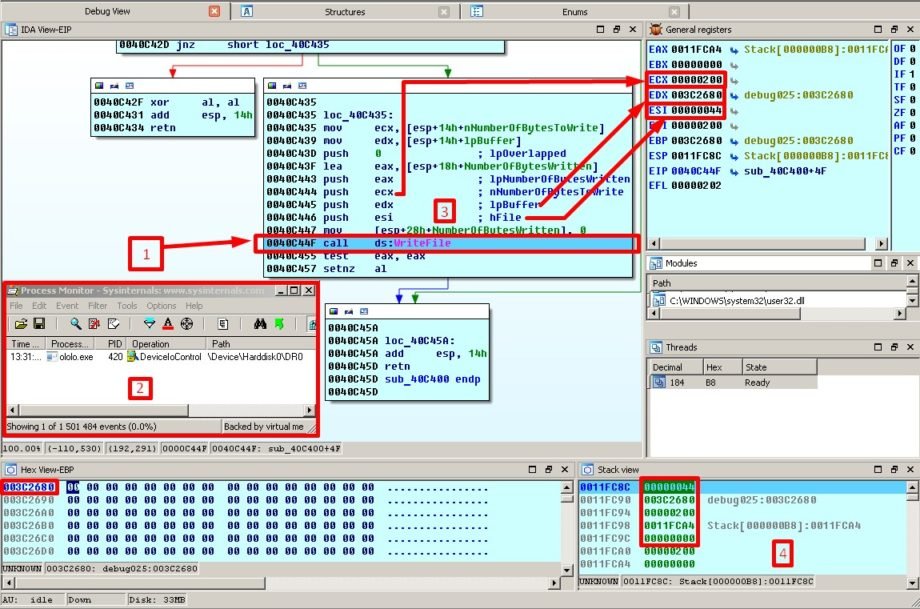
Task: Open the Highlight icon with red A
Action: tap(168, 324)
